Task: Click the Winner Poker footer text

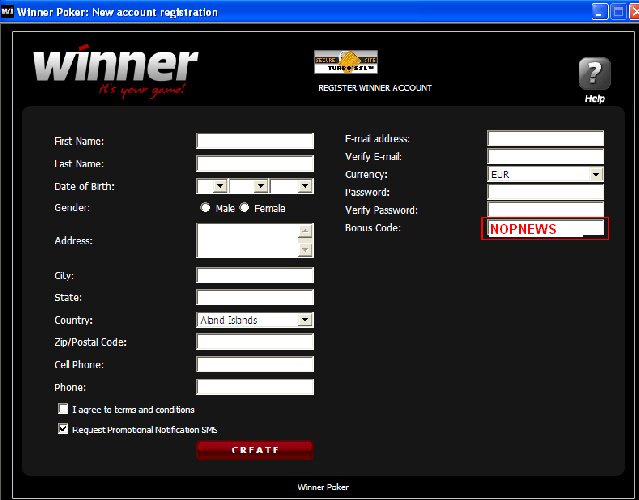Action: (323, 487)
